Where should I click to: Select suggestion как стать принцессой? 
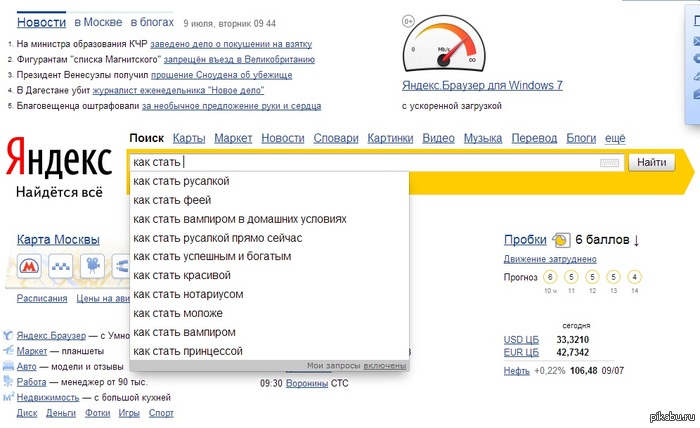(x=269, y=351)
